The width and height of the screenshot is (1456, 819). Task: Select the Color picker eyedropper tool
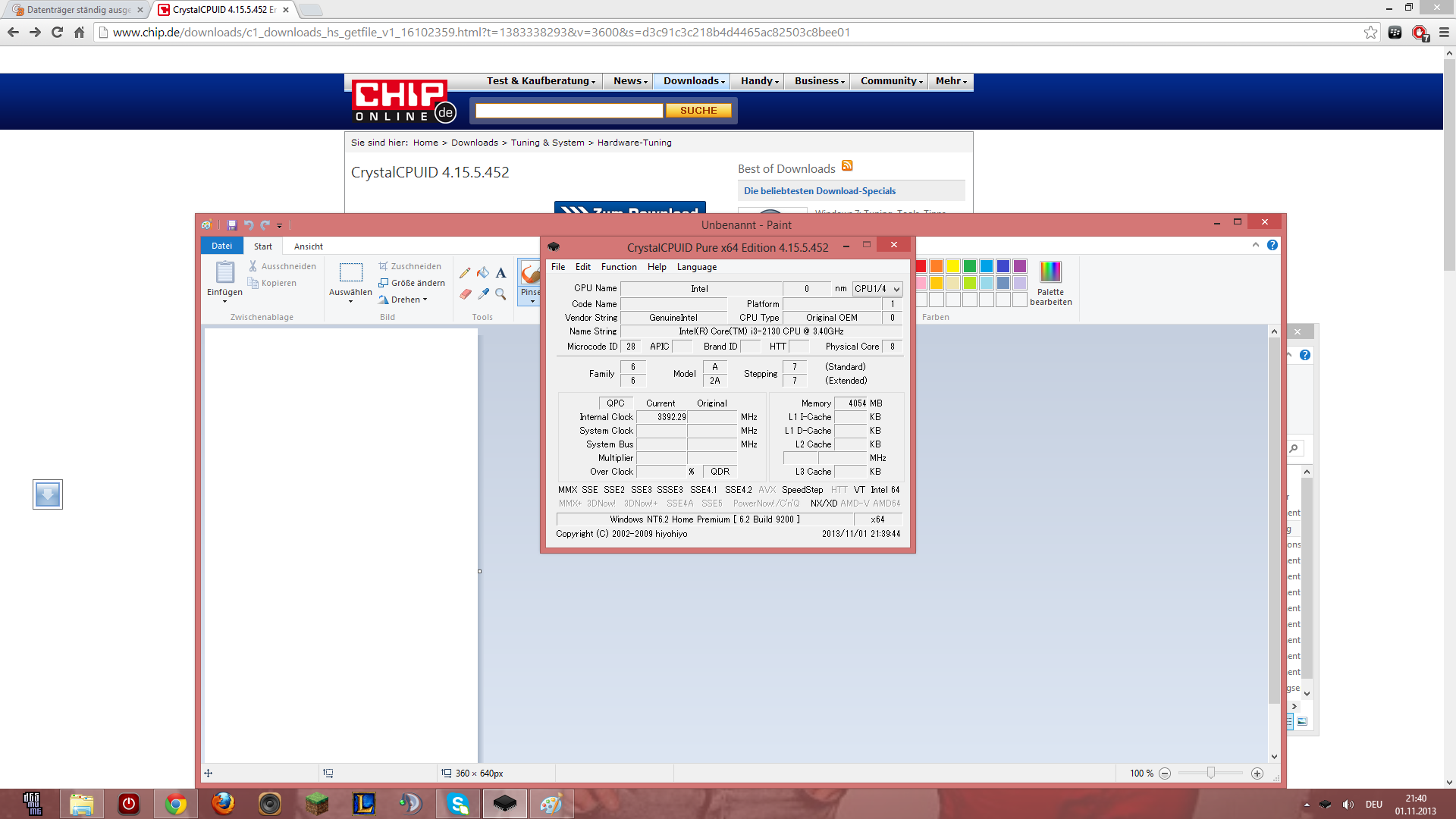click(483, 293)
